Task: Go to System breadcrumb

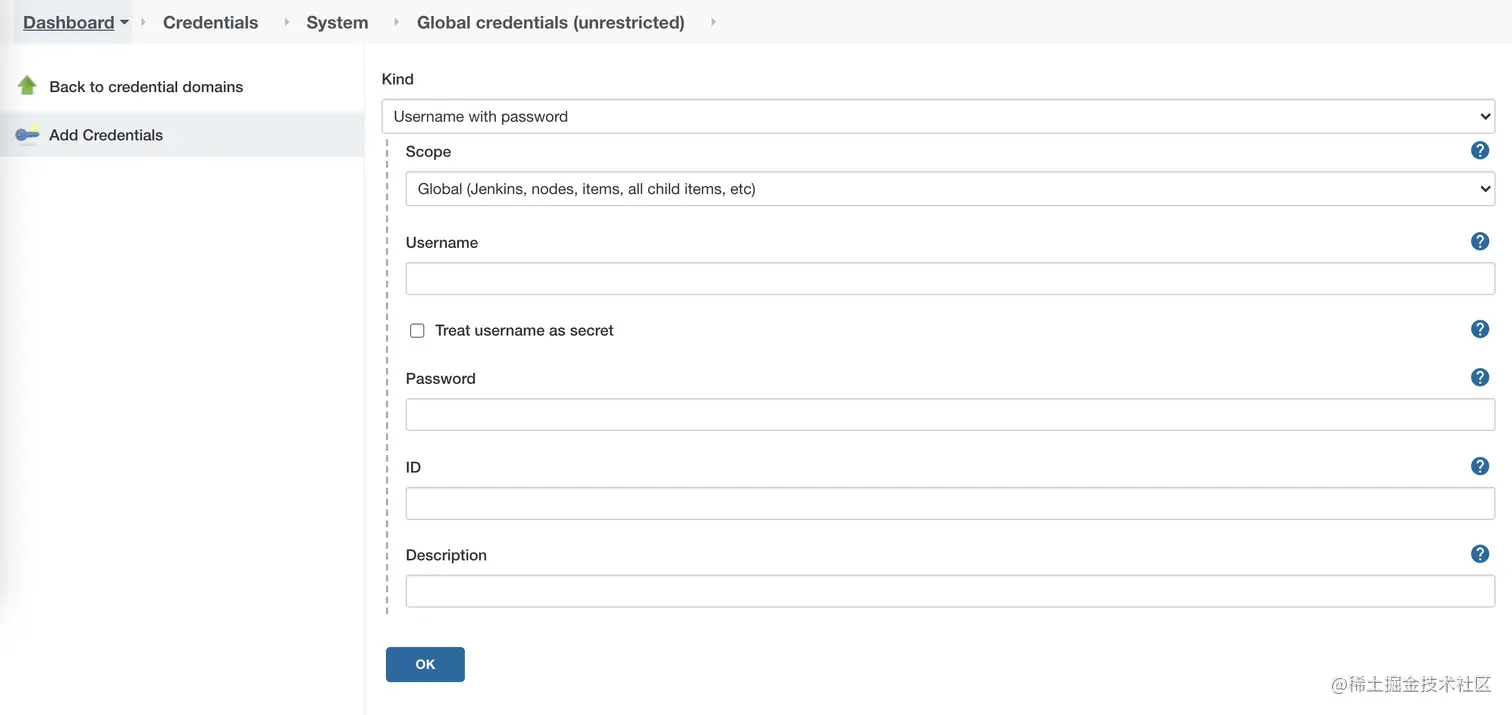Action: (337, 22)
